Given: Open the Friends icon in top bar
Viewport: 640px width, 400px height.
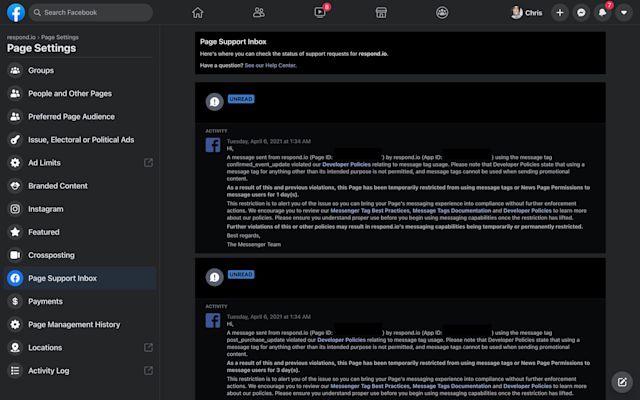Looking at the screenshot, I should coord(259,13).
